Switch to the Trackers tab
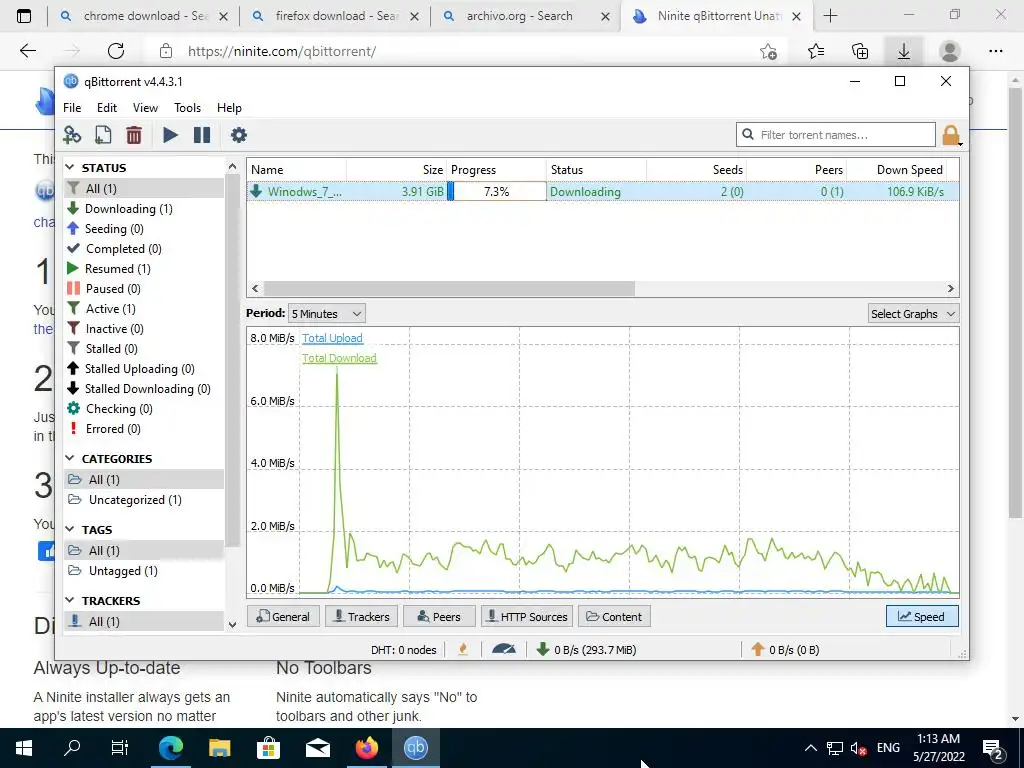 click(x=362, y=616)
